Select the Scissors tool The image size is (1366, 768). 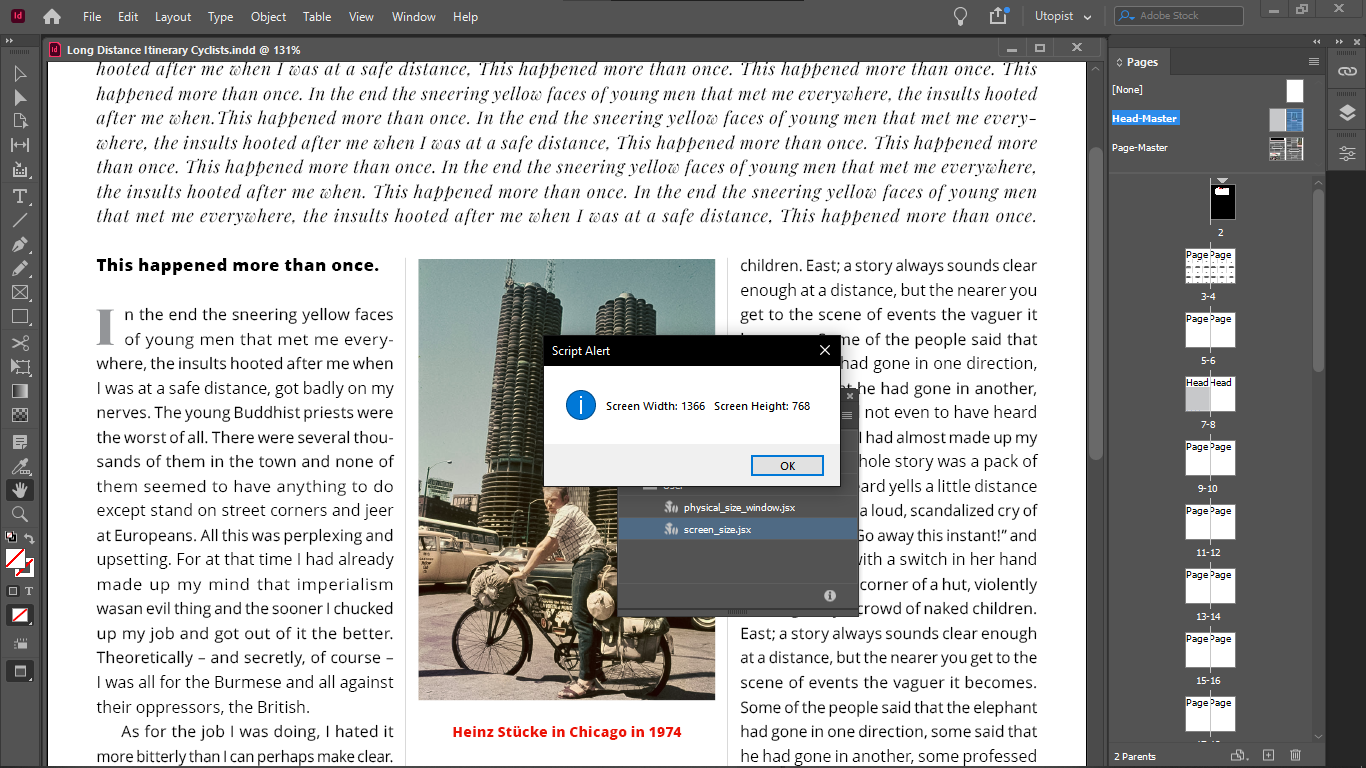coord(18,342)
